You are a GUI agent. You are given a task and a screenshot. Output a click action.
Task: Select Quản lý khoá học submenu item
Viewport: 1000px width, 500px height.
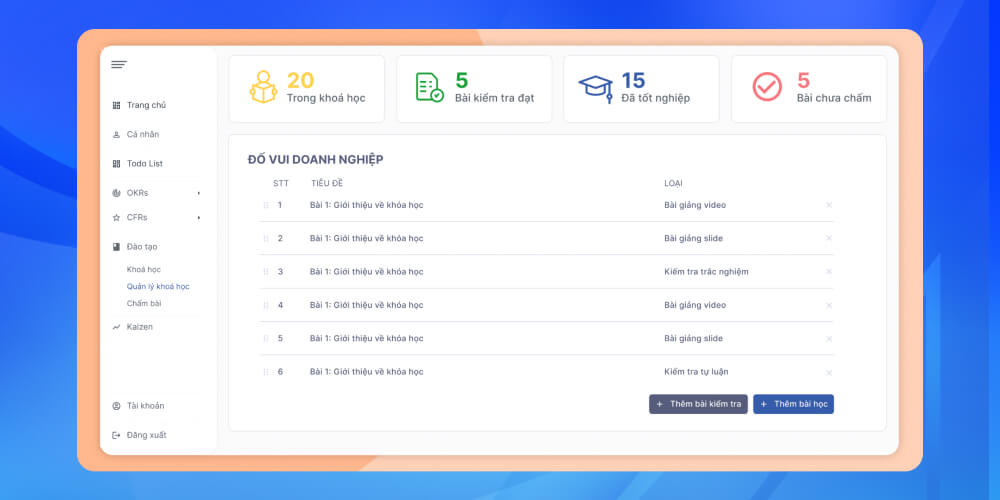pos(158,287)
